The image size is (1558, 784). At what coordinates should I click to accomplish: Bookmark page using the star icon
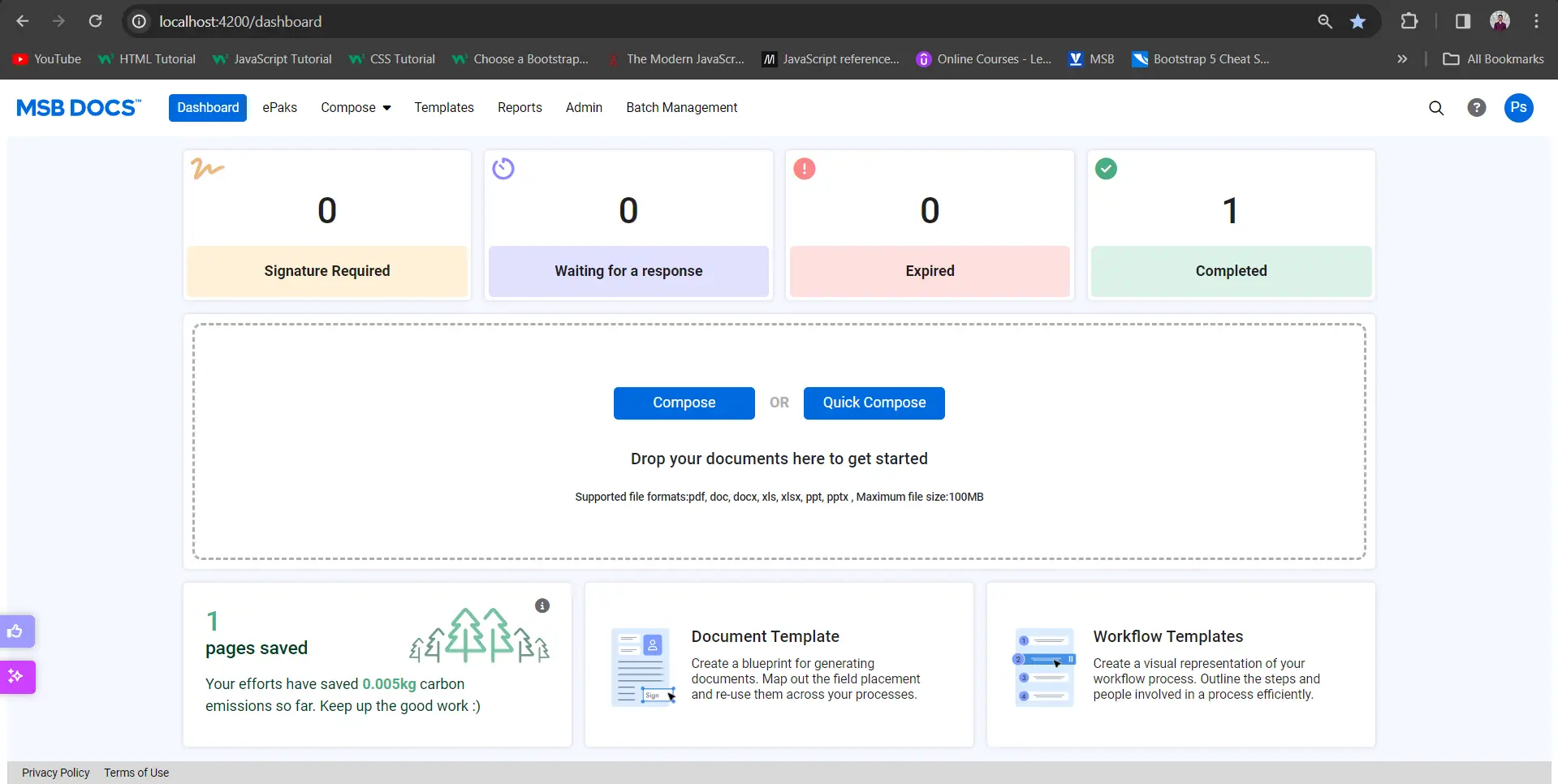click(x=1357, y=22)
